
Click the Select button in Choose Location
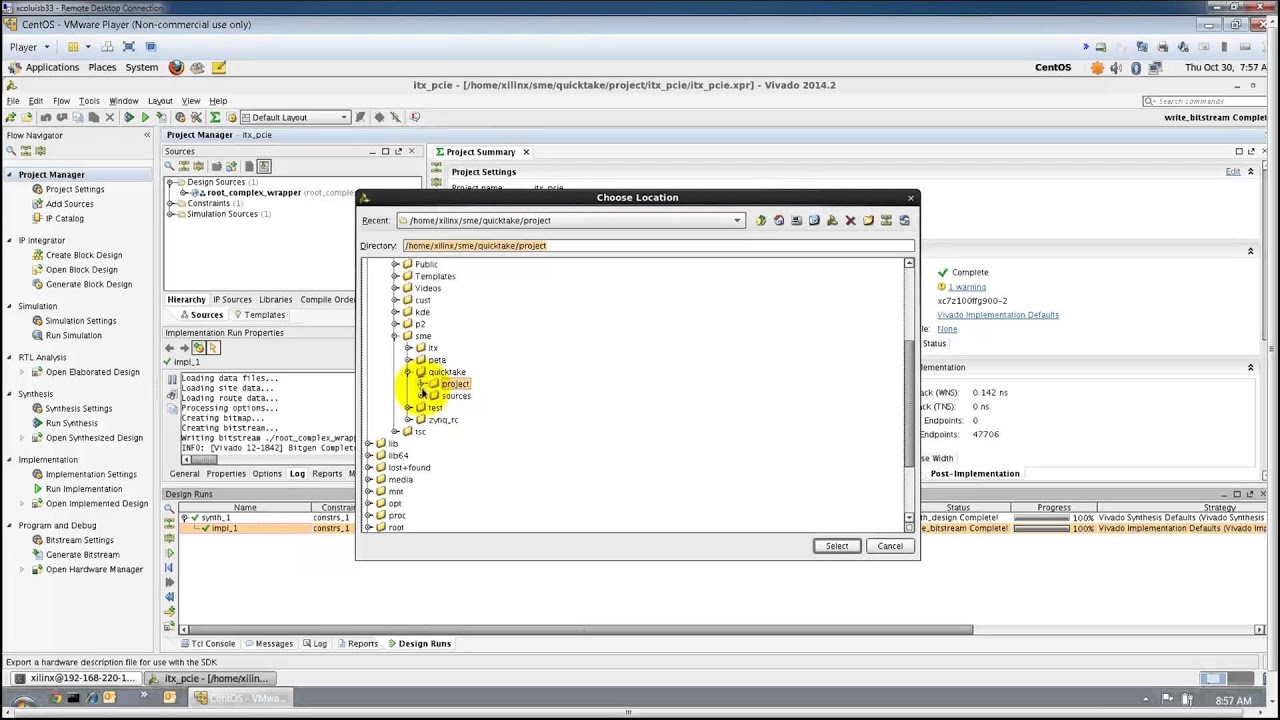837,546
